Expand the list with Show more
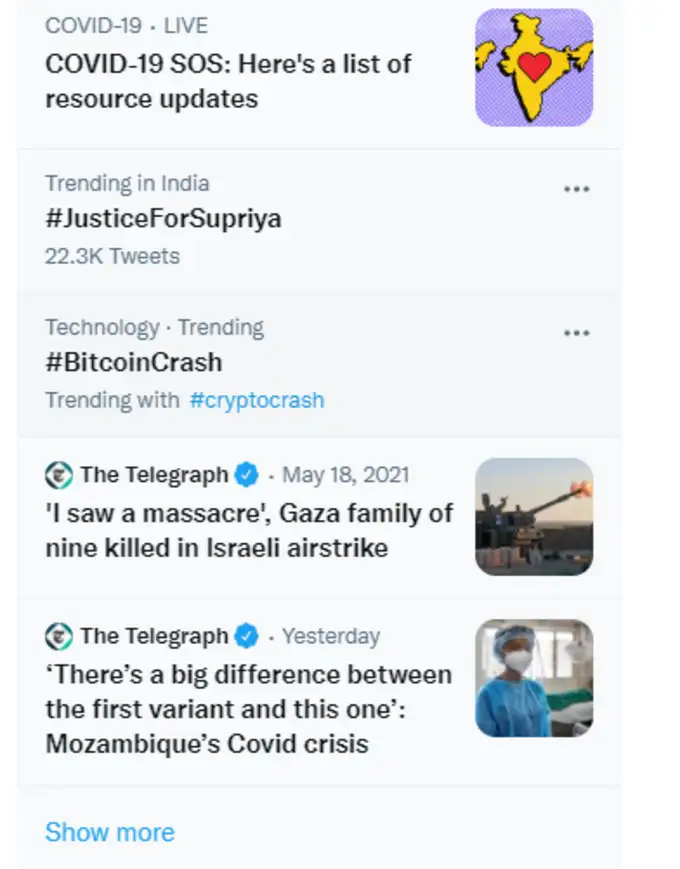The image size is (680, 869). point(110,832)
